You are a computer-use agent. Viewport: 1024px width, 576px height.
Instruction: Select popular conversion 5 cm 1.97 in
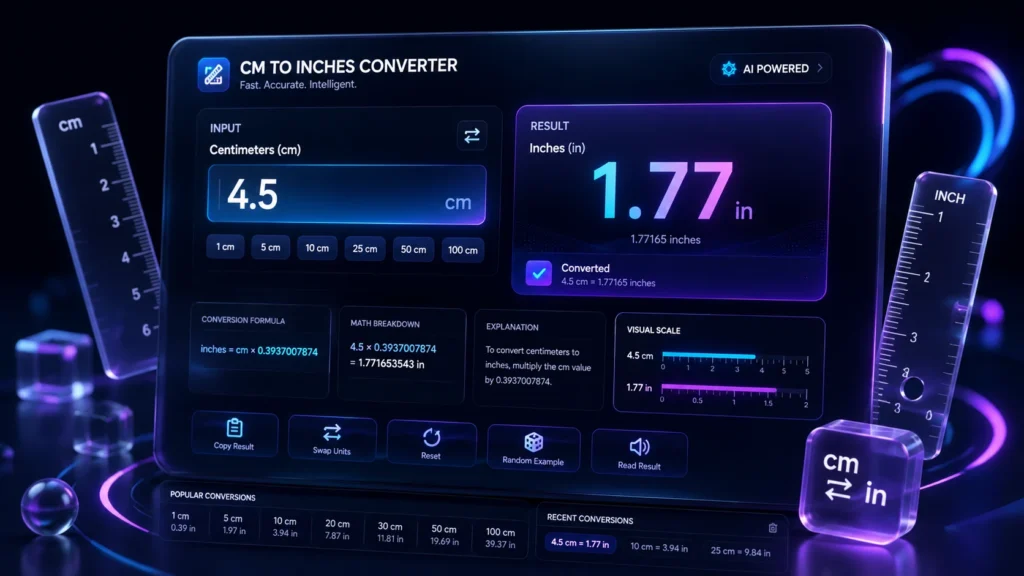point(234,524)
